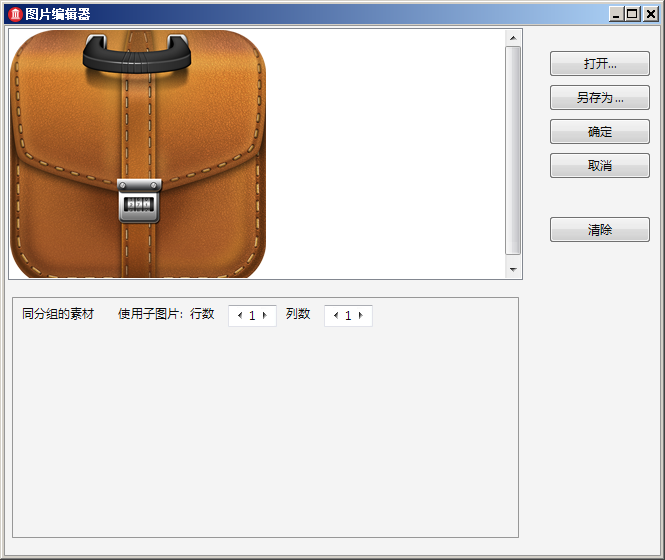Select the 行数 value field
This screenshot has width=665, height=560.
coord(252,316)
